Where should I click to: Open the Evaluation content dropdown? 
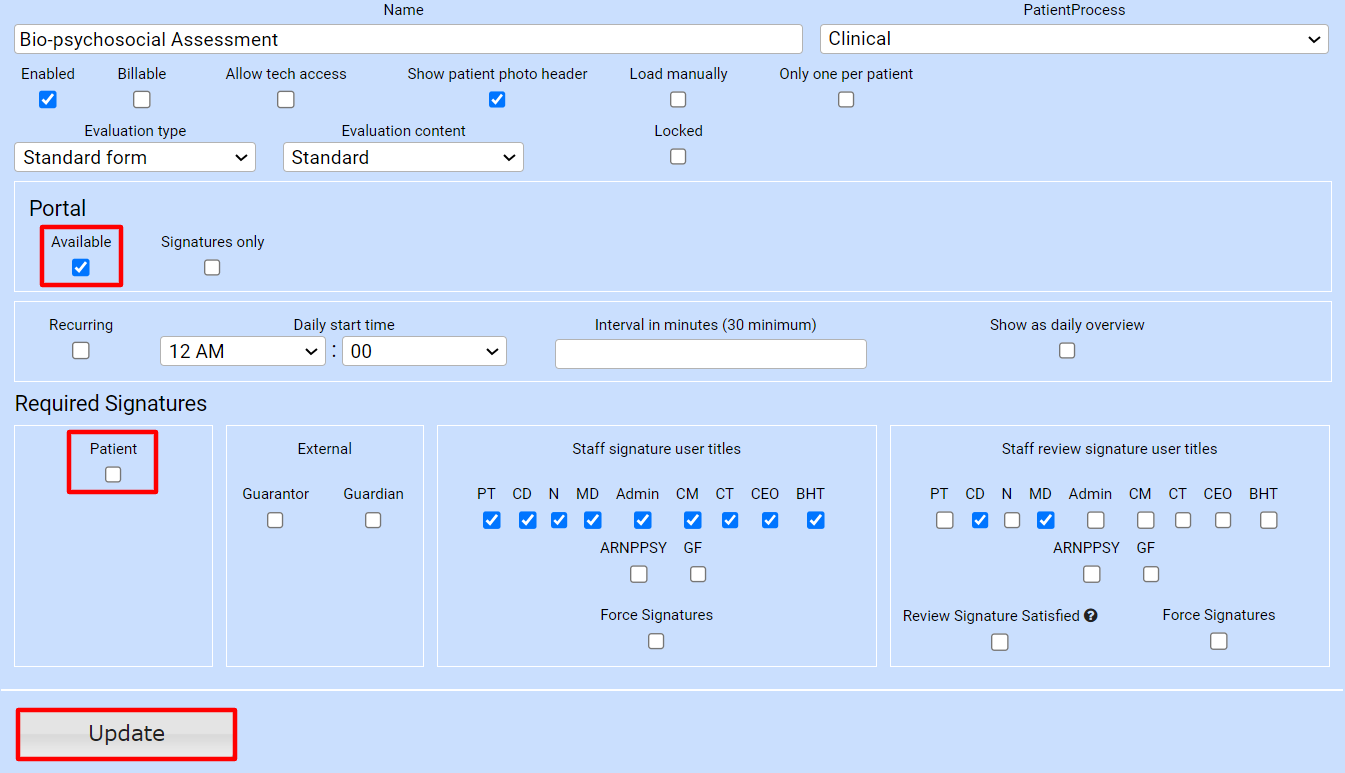(403, 157)
